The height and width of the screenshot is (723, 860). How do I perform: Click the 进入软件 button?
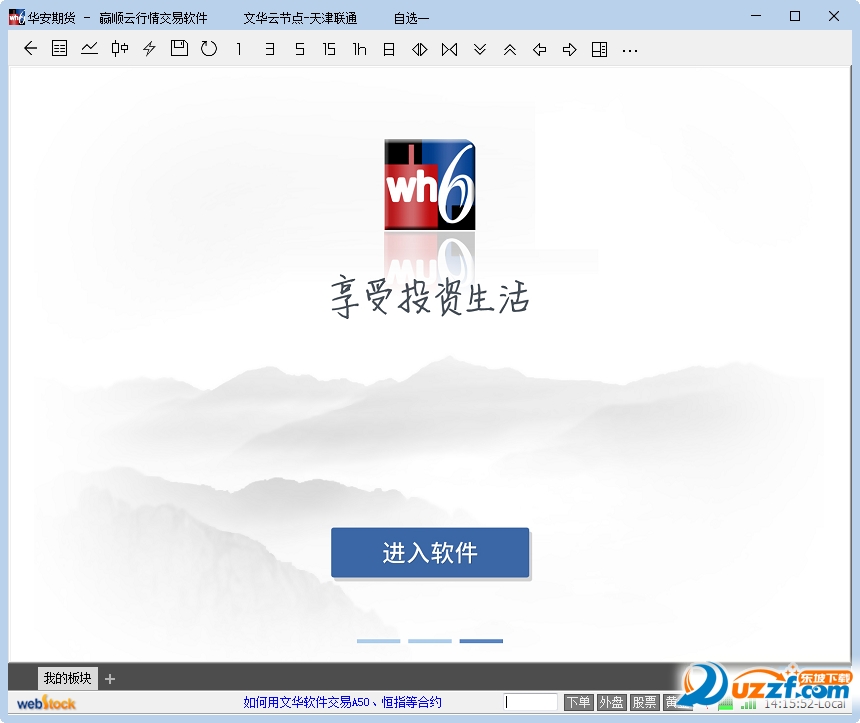click(430, 552)
